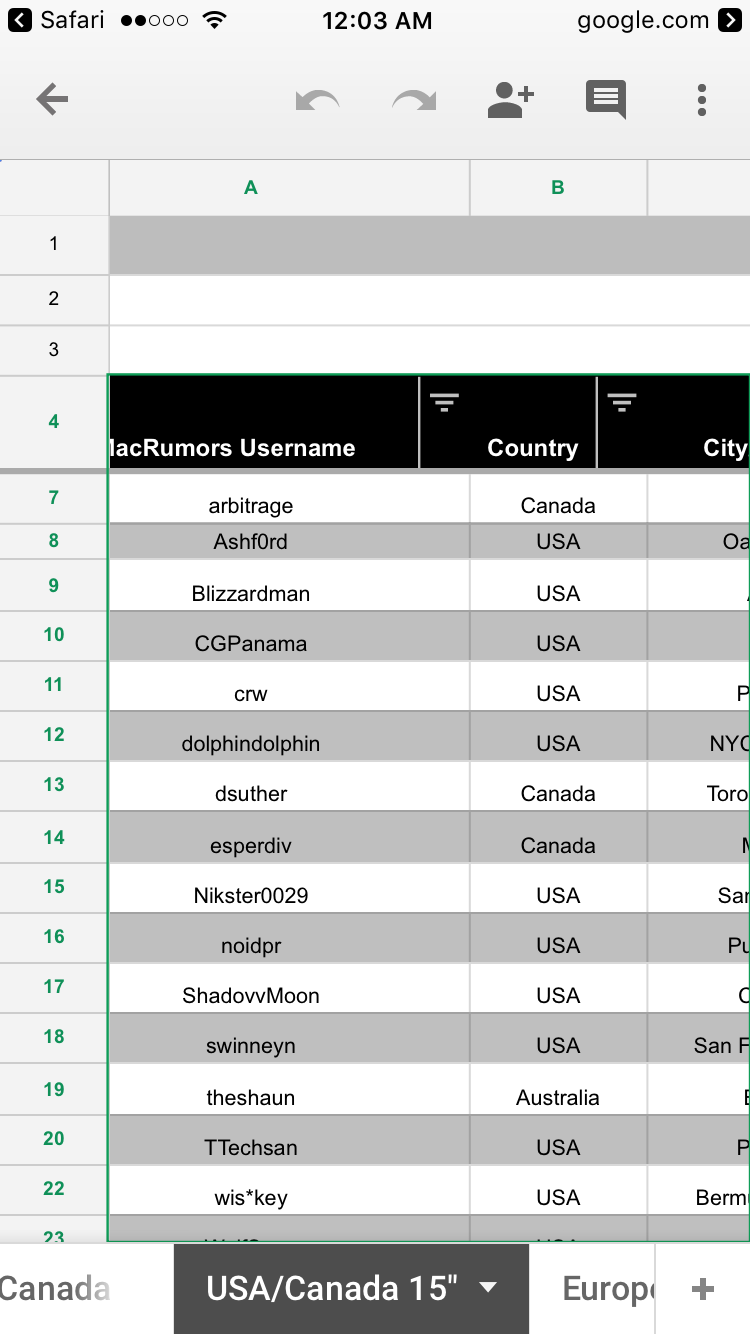Click the undo arrow icon
The height and width of the screenshot is (1334, 750).
tap(317, 100)
